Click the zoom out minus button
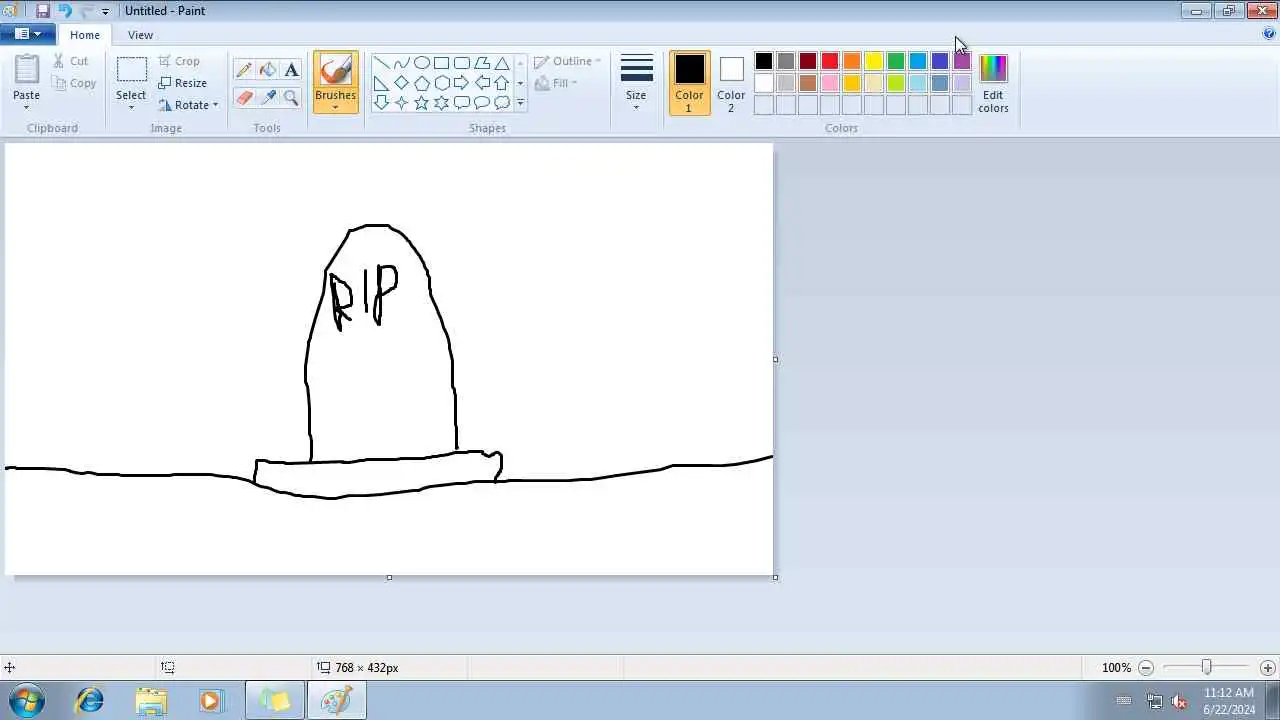This screenshot has height=720, width=1280. [1146, 668]
